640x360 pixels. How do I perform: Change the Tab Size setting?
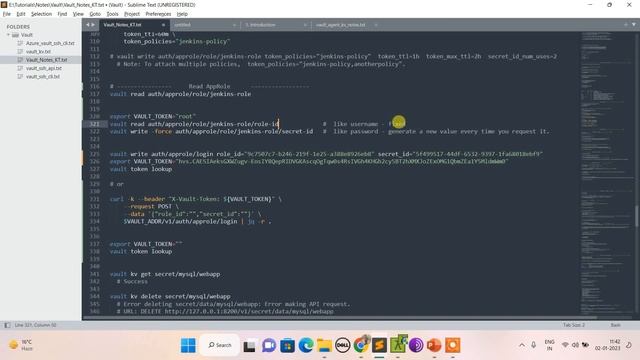574,325
